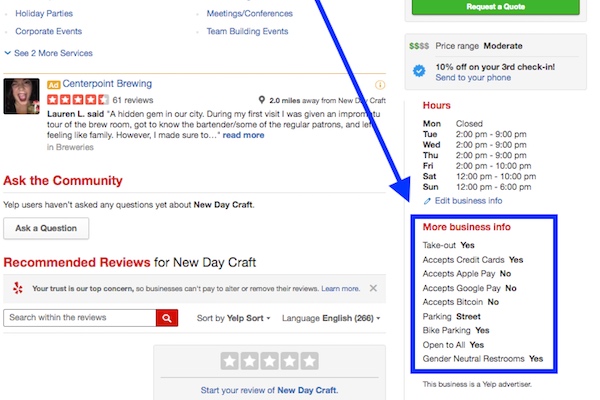
Task: Open the Holiday Parties service link
Action: (x=44, y=13)
